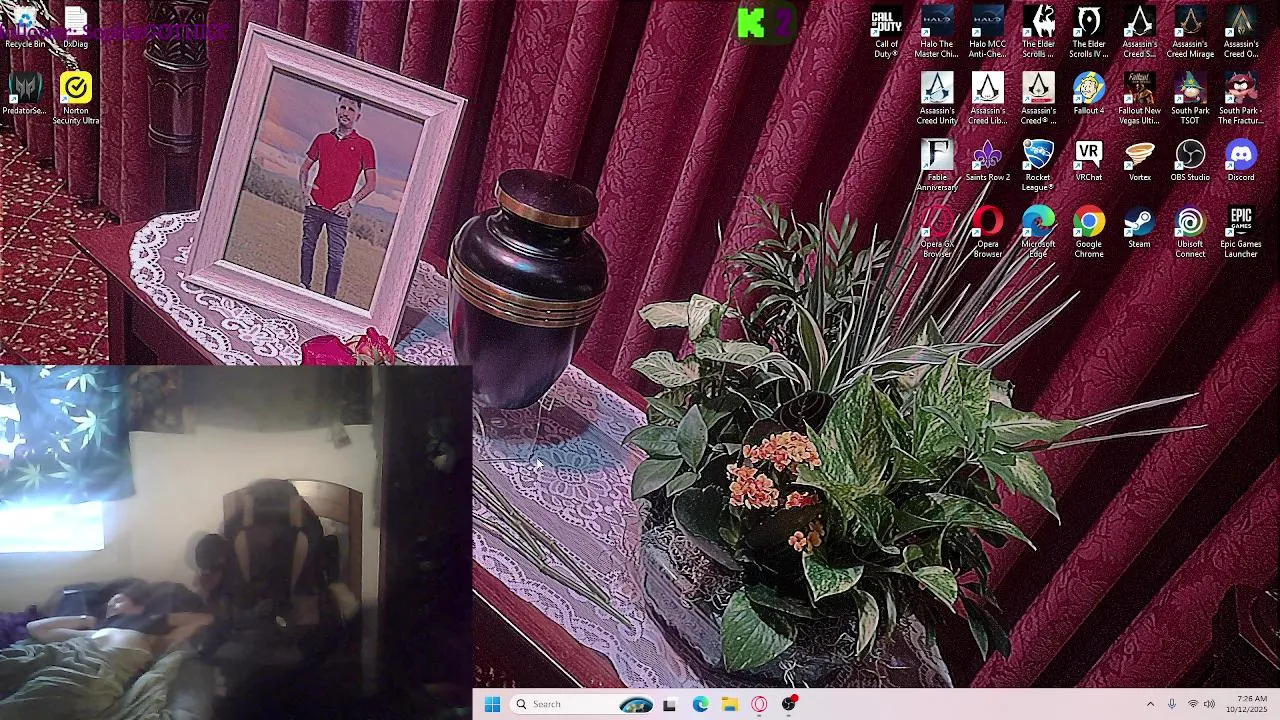The width and height of the screenshot is (1280, 720).
Task: Click the microphone tray icon
Action: [1172, 704]
